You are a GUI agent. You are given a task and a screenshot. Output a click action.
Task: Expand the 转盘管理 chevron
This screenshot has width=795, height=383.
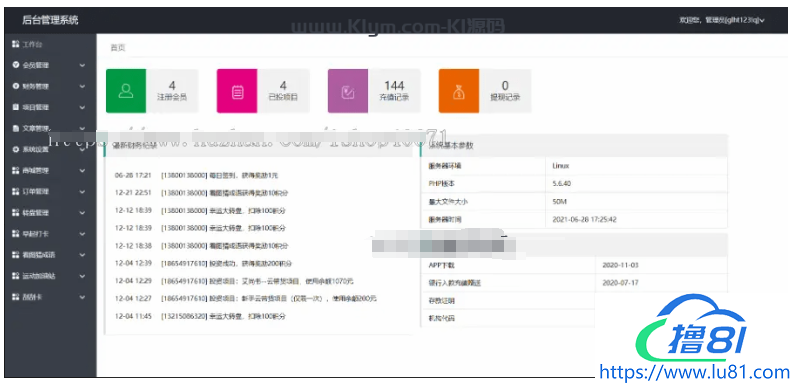click(x=82, y=213)
